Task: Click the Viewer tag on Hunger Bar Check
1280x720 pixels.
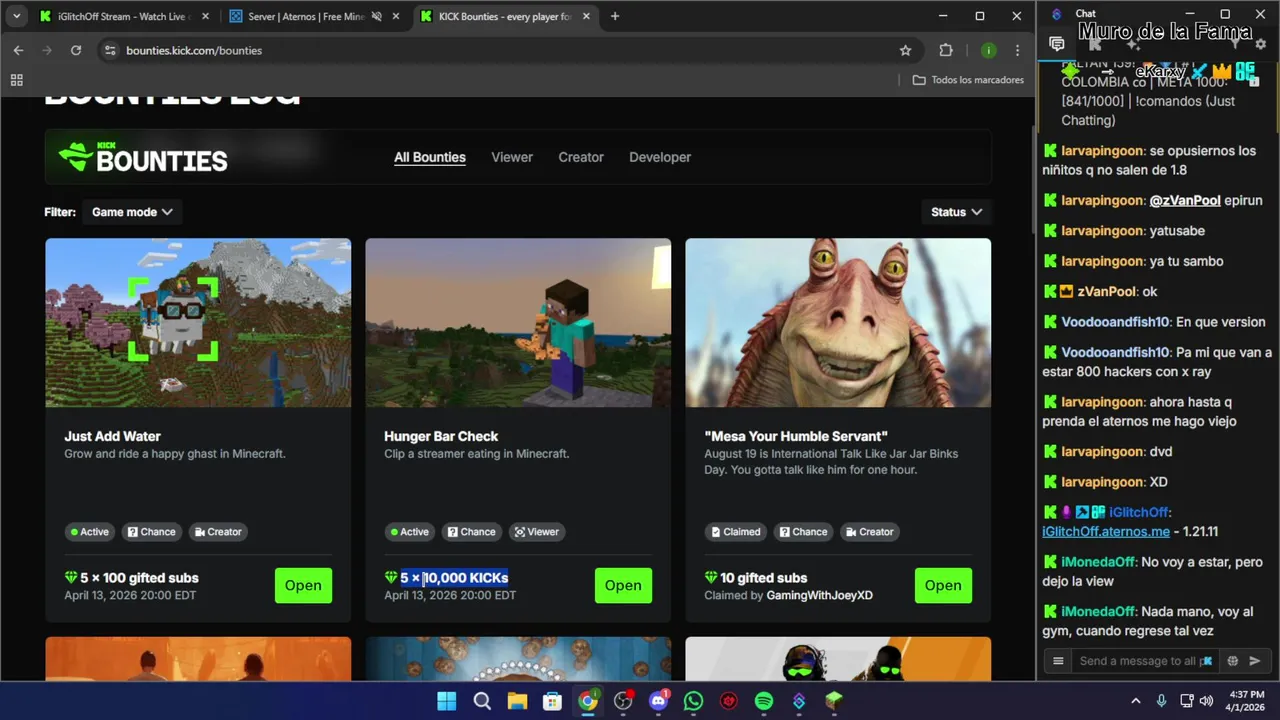Action: pyautogui.click(x=537, y=532)
